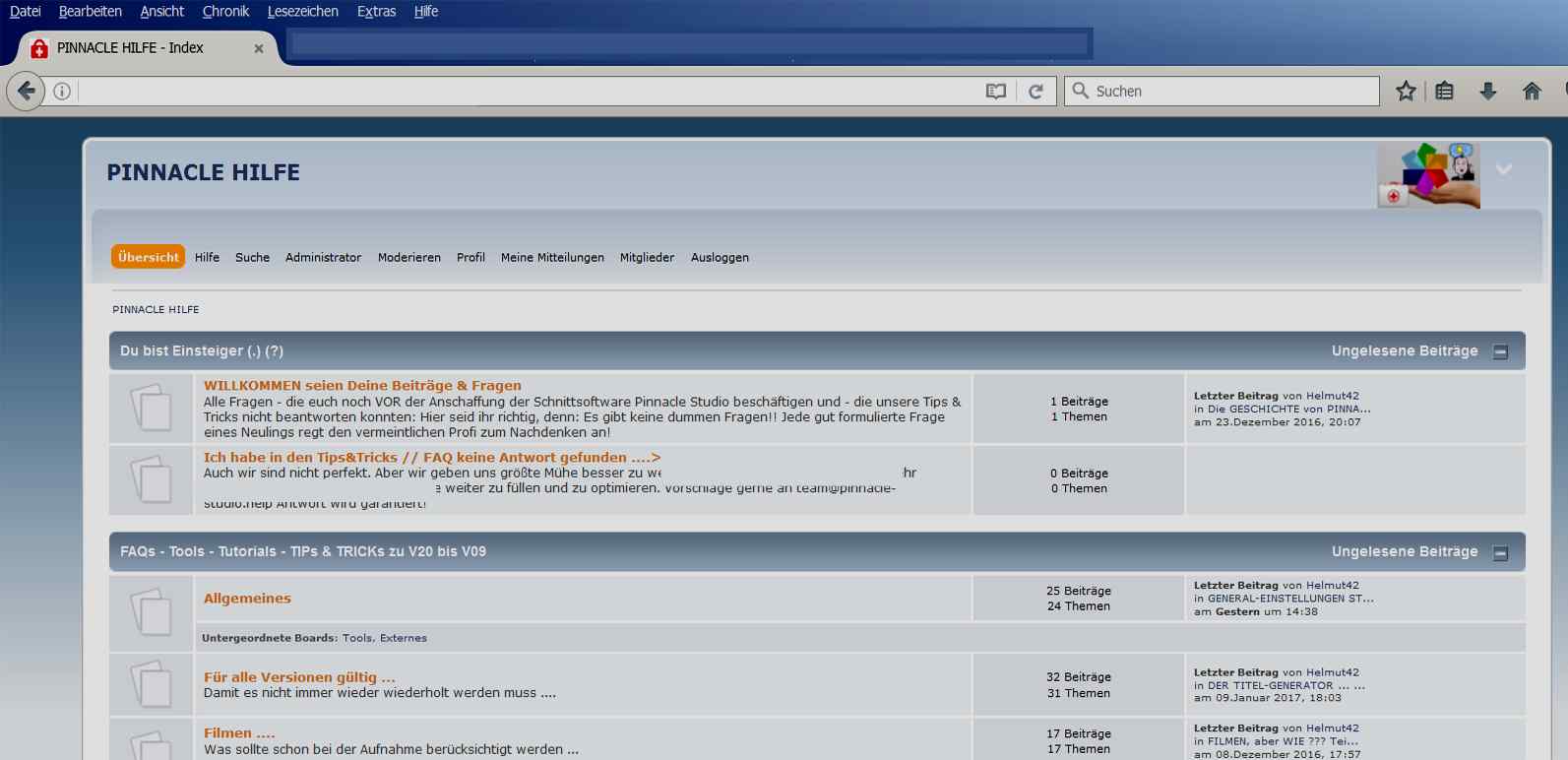Open last post Die GESCHICHTE von PINNA...
1568x760 pixels.
[x=1289, y=410]
